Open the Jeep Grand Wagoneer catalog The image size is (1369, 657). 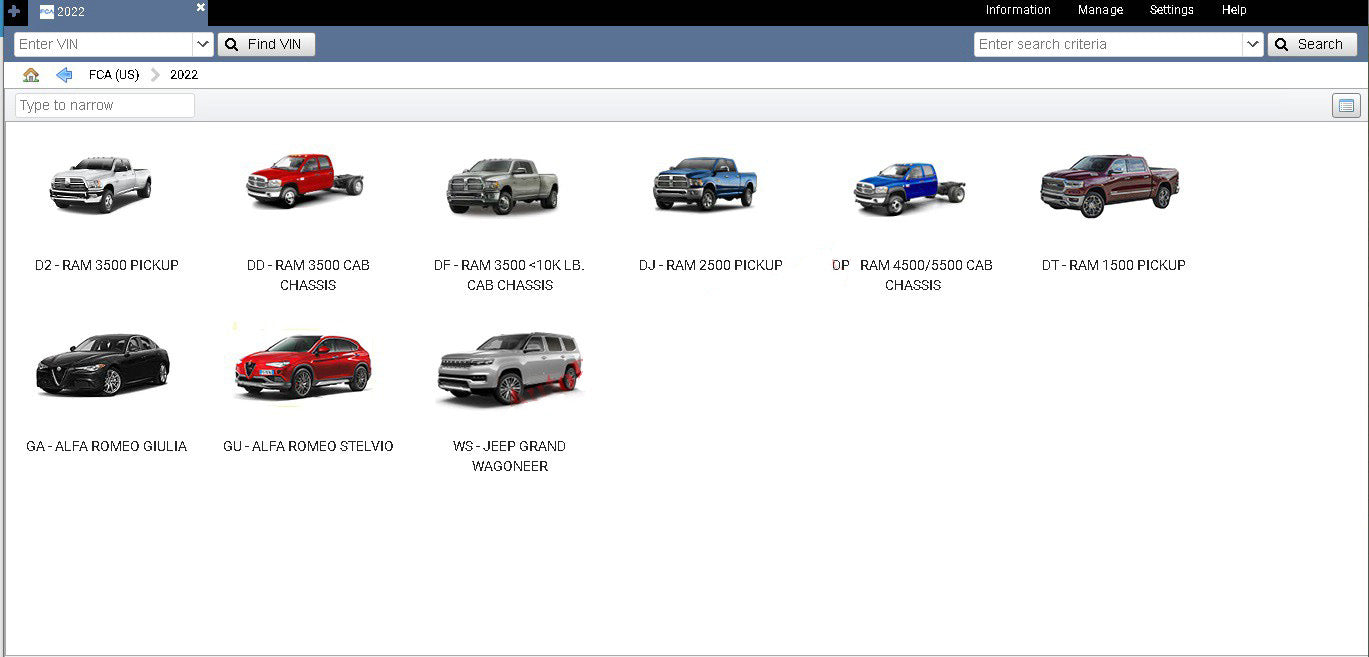coord(510,368)
